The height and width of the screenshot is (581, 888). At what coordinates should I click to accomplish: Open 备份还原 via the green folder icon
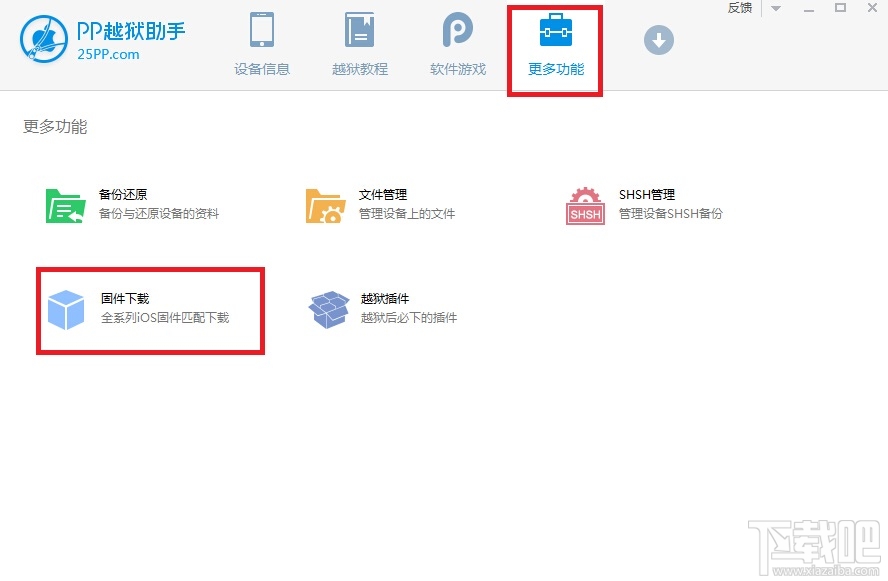click(64, 202)
